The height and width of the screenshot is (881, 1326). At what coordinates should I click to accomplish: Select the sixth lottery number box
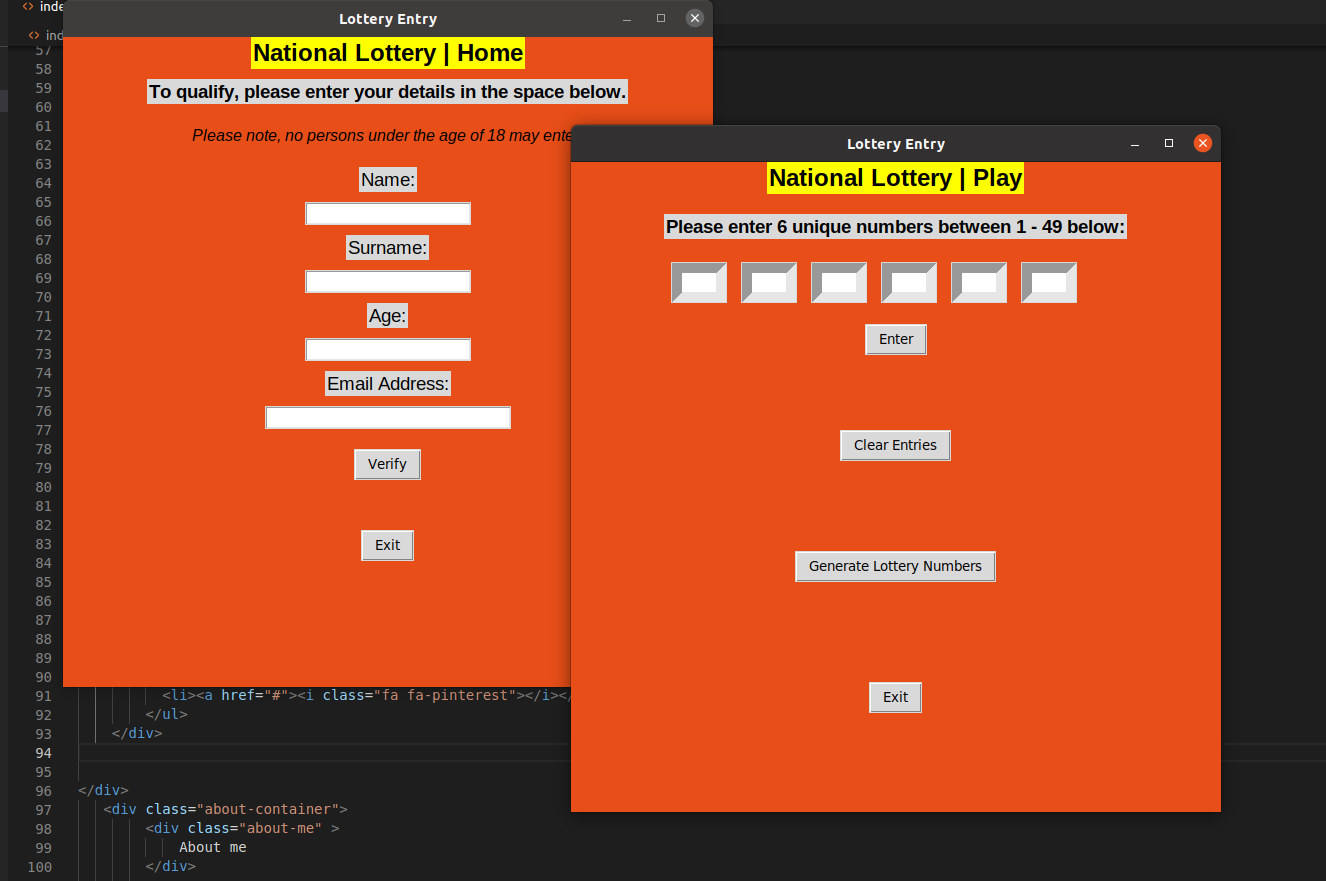[1049, 283]
